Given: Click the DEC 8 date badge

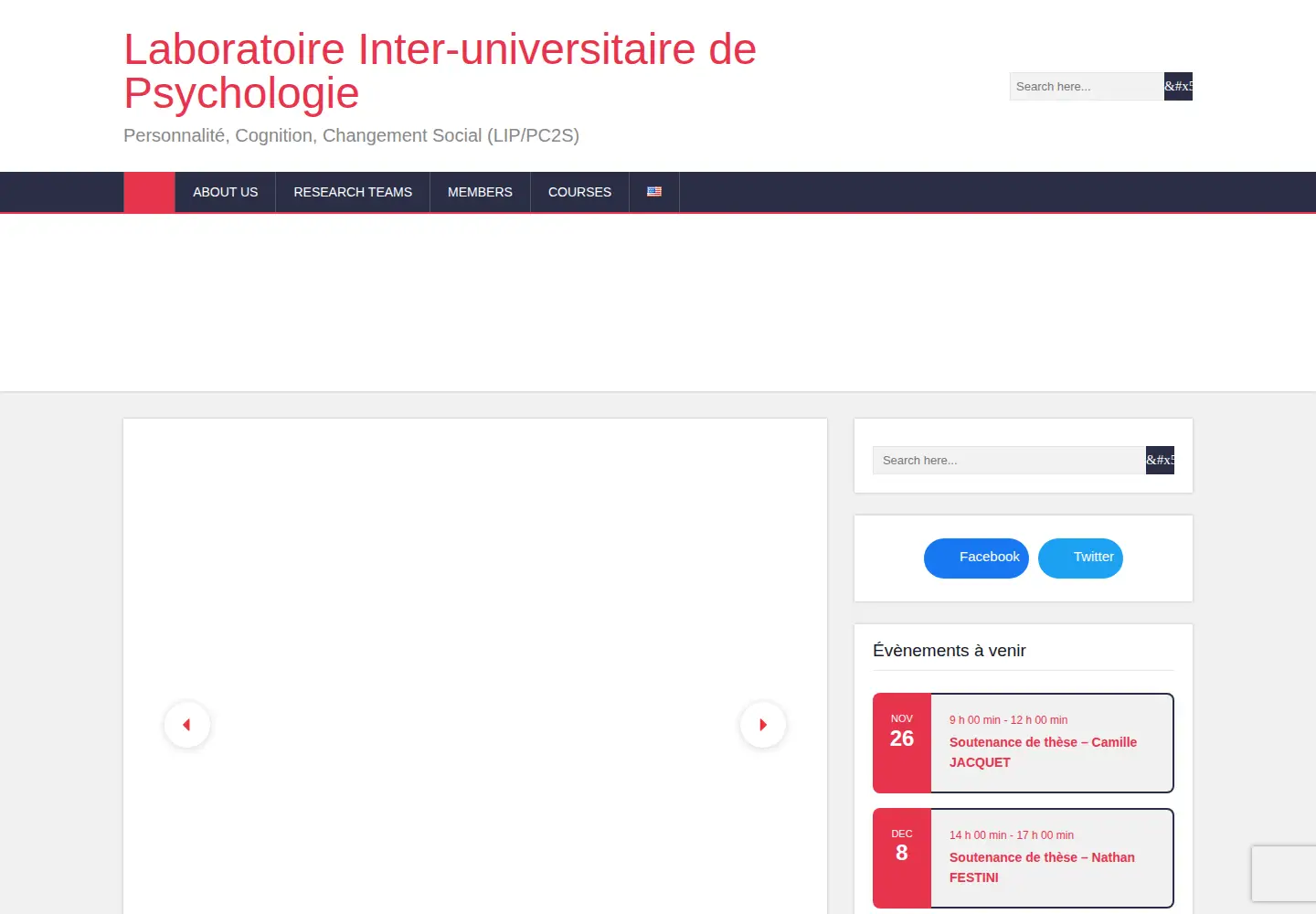Looking at the screenshot, I should click(x=902, y=858).
